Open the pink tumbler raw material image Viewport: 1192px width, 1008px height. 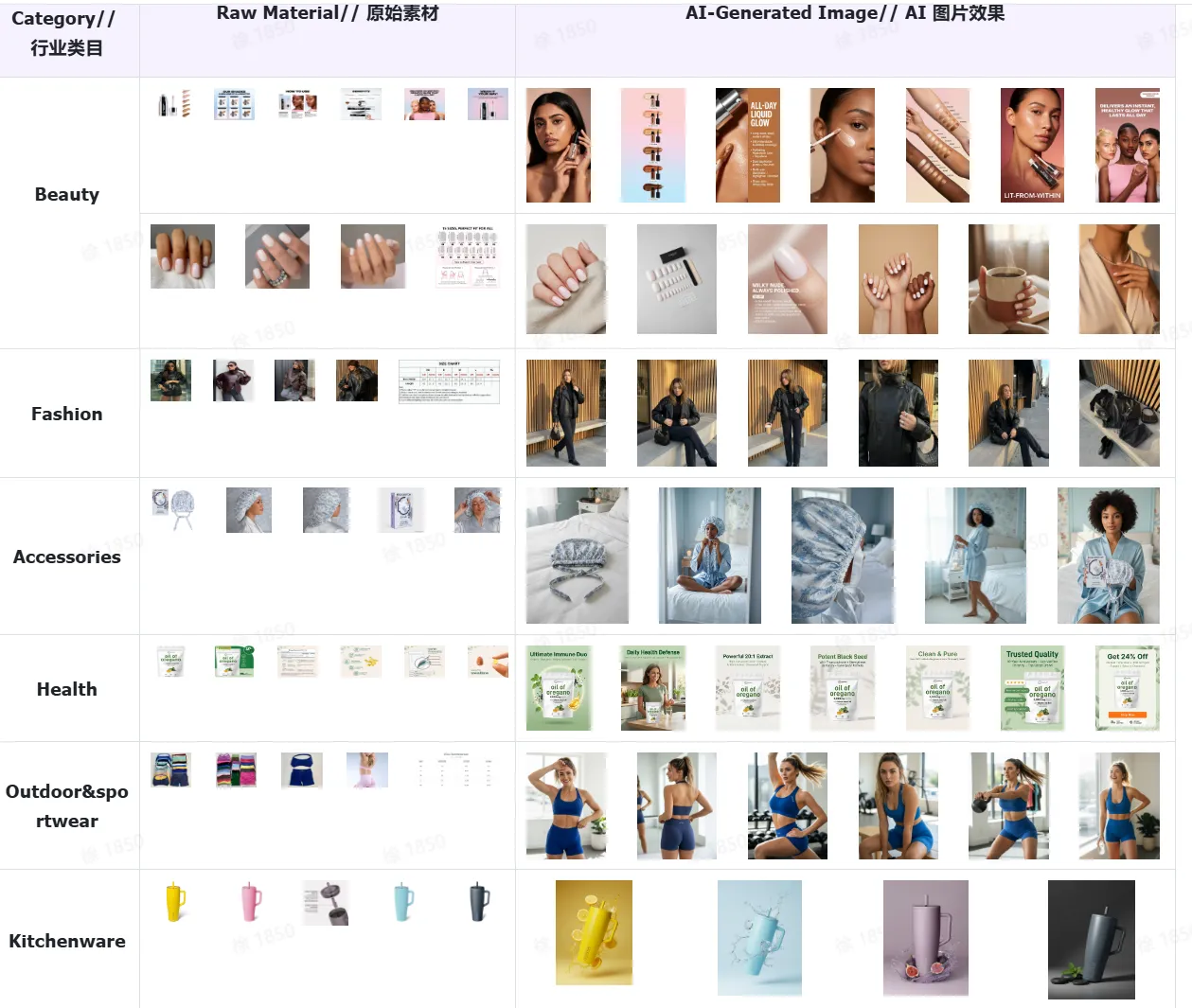[251, 902]
